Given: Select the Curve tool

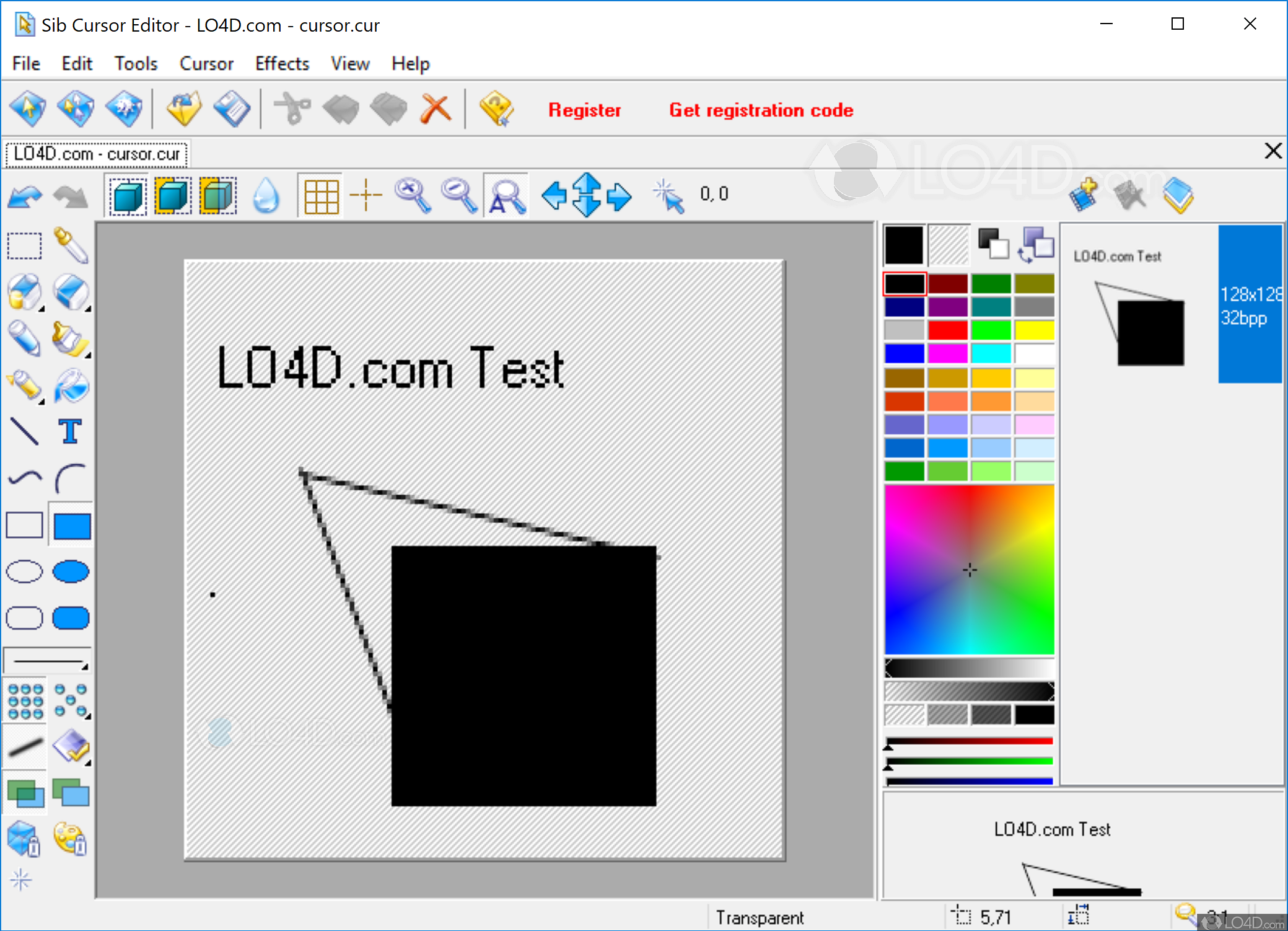Looking at the screenshot, I should click(25, 478).
